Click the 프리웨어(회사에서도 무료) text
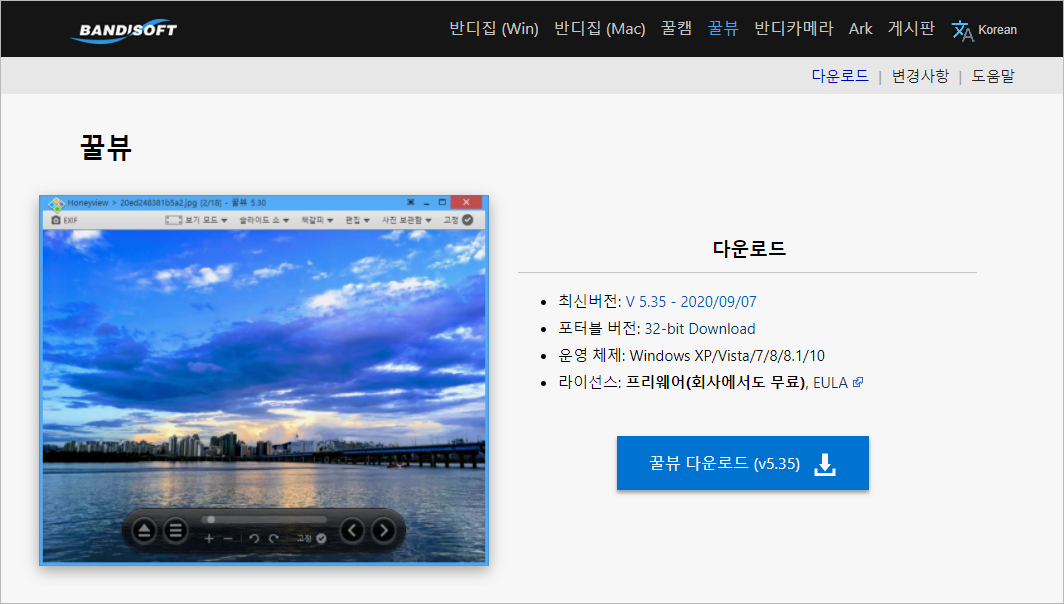 click(715, 383)
